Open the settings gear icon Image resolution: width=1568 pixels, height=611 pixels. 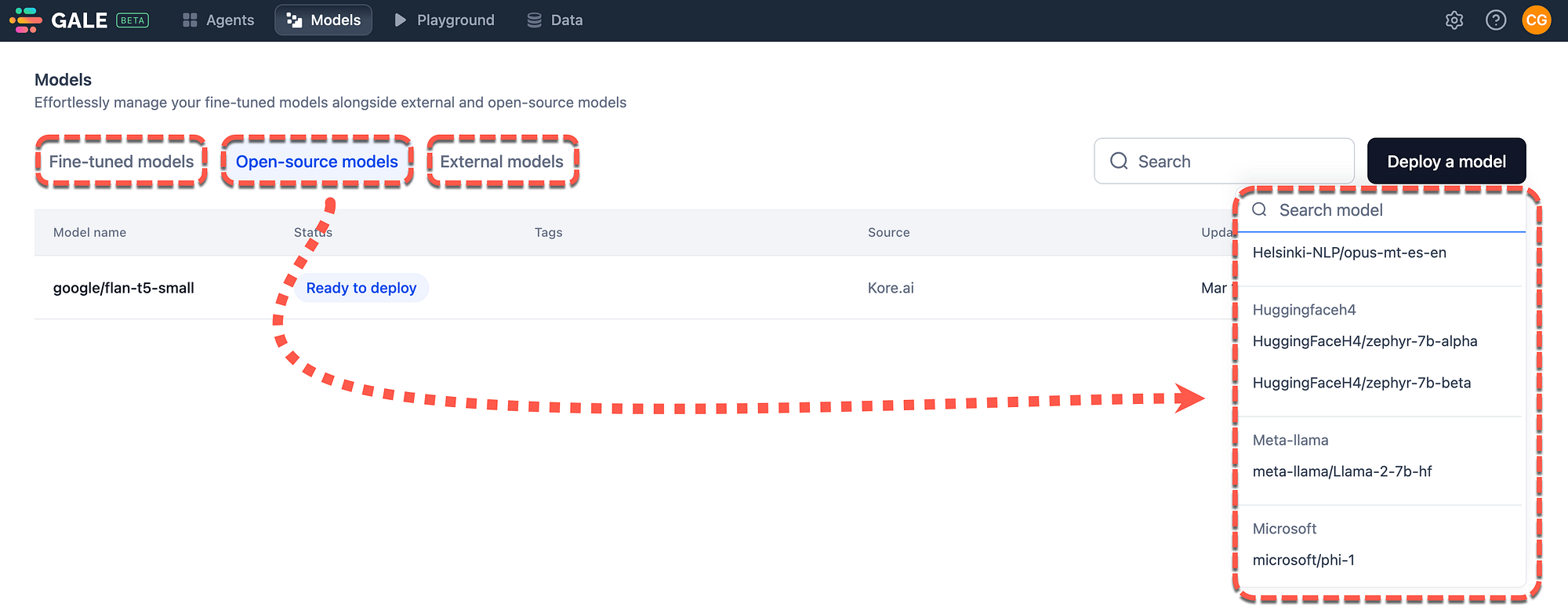1454,20
